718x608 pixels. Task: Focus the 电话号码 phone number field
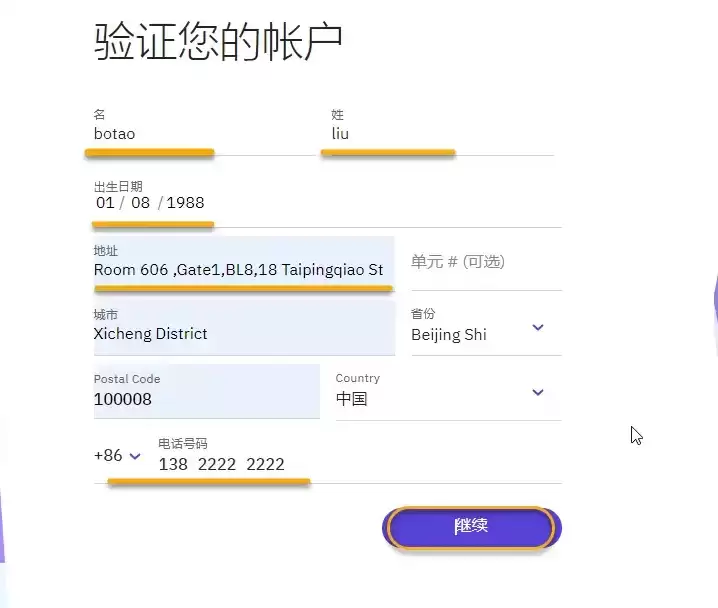point(300,464)
